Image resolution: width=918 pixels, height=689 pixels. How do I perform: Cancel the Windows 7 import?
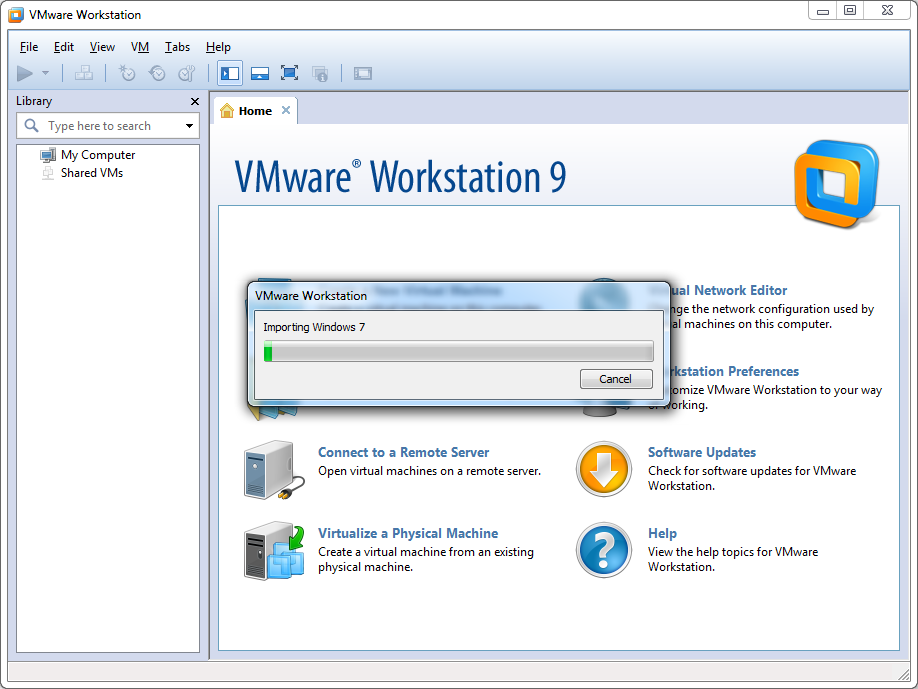[615, 379]
